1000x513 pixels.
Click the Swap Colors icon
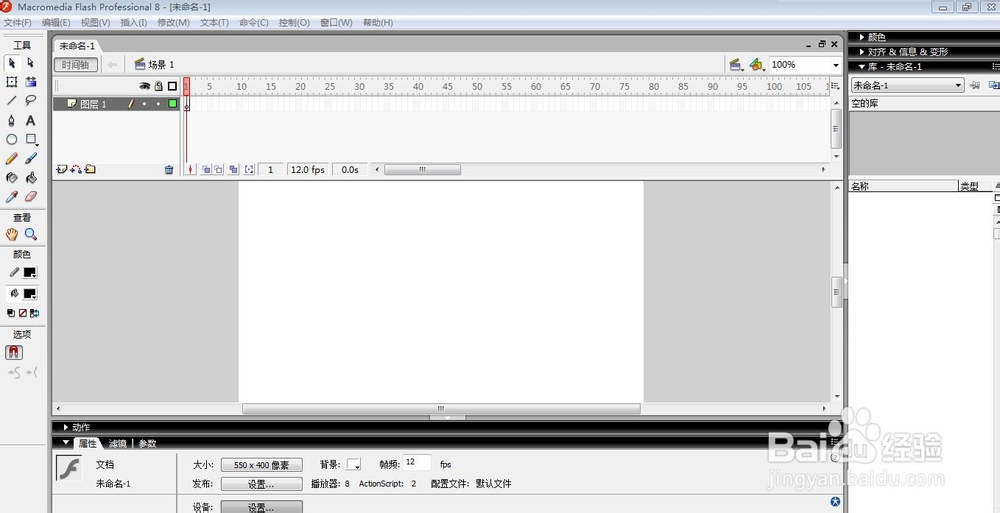(34, 313)
